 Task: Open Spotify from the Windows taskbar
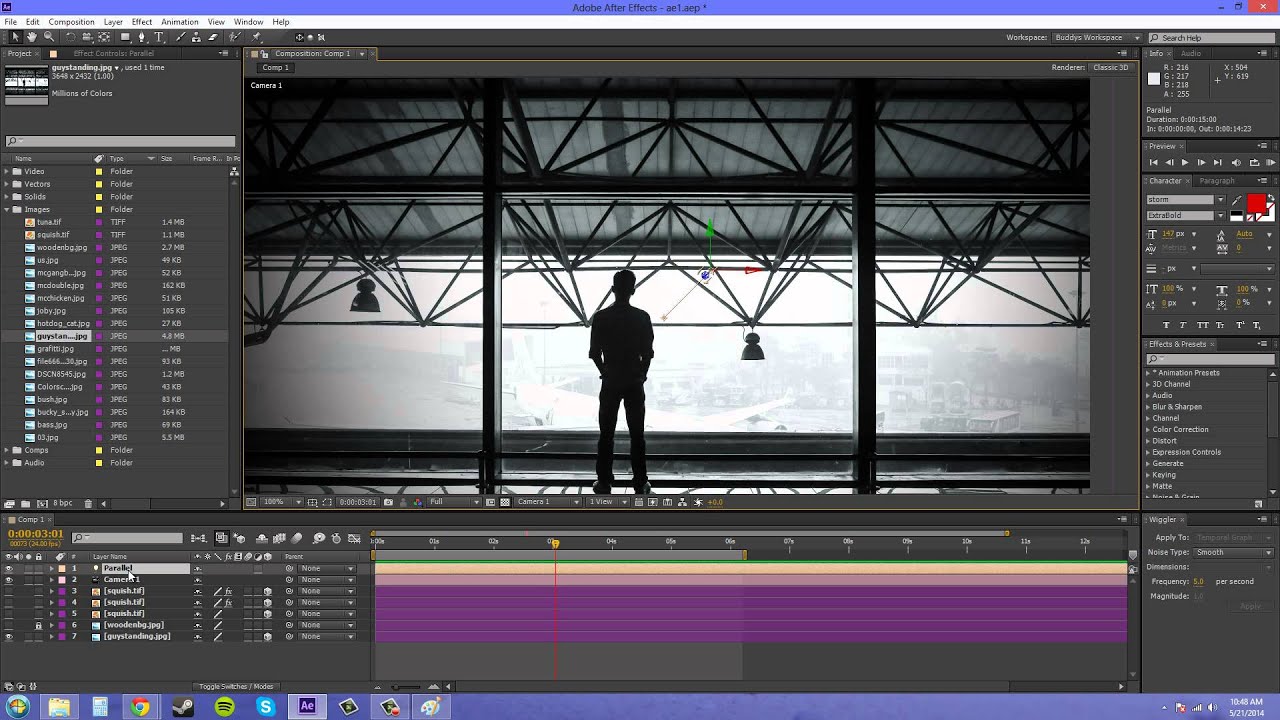(224, 707)
